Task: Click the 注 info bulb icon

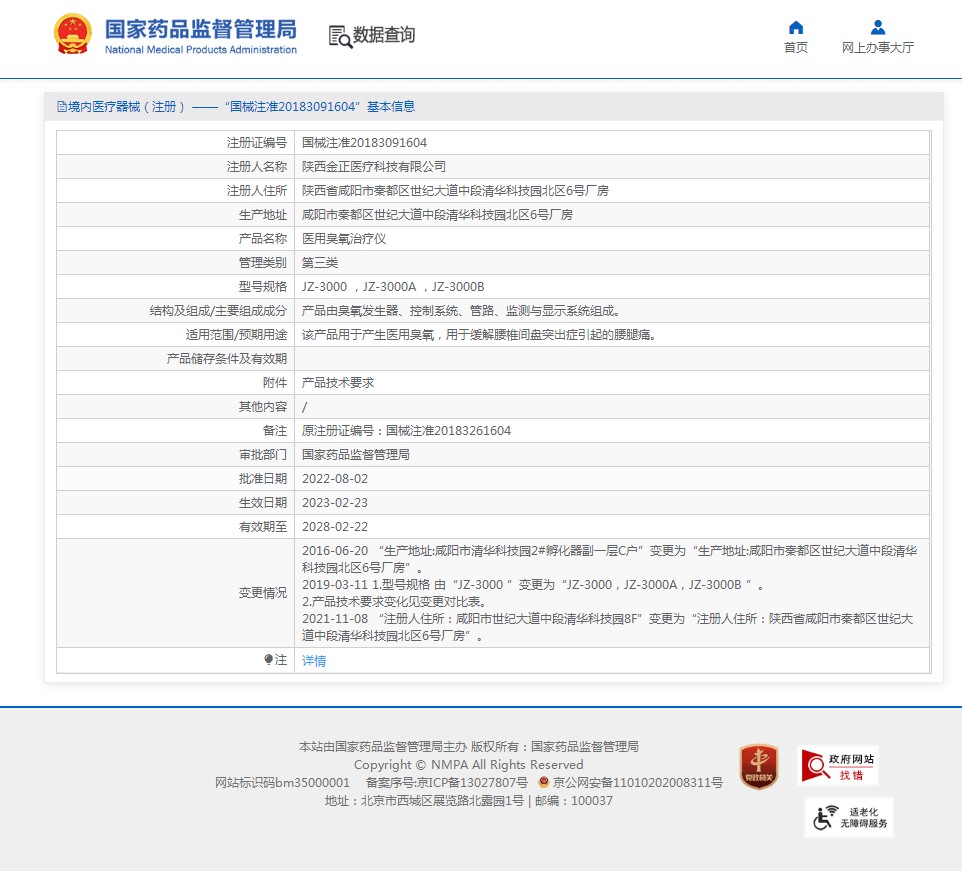Action: [x=268, y=660]
